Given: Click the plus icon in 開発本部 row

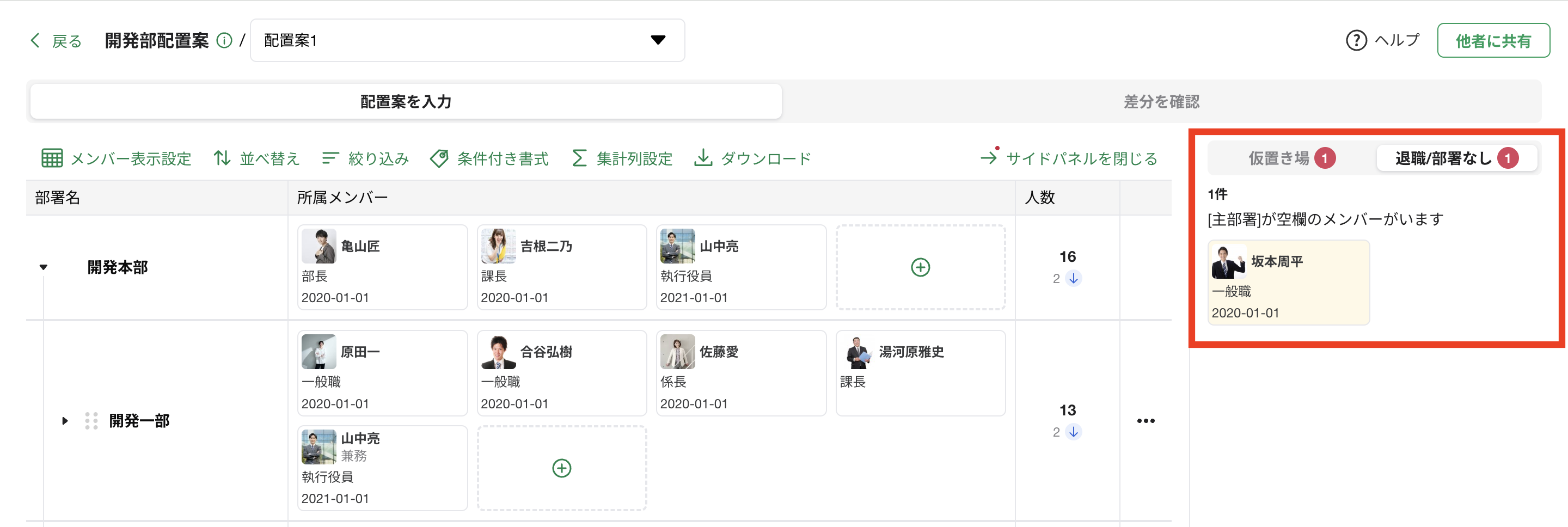Looking at the screenshot, I should pos(920,267).
